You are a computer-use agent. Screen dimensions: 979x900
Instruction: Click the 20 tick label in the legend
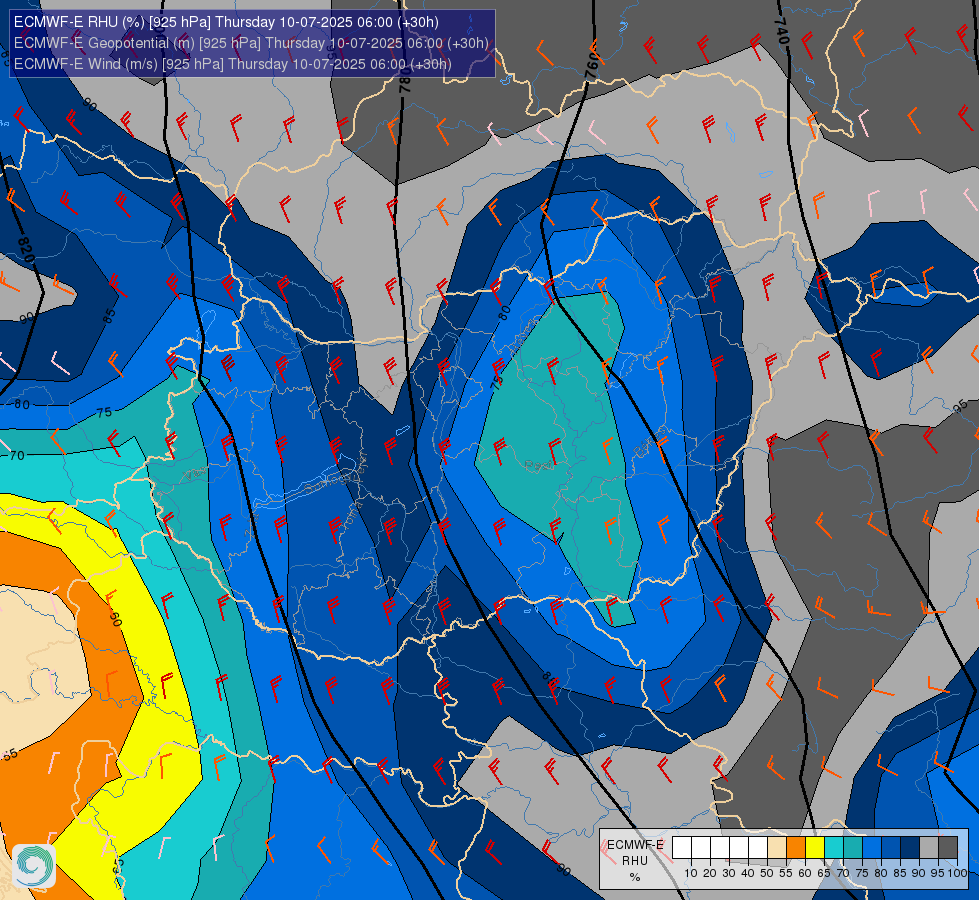(710, 873)
